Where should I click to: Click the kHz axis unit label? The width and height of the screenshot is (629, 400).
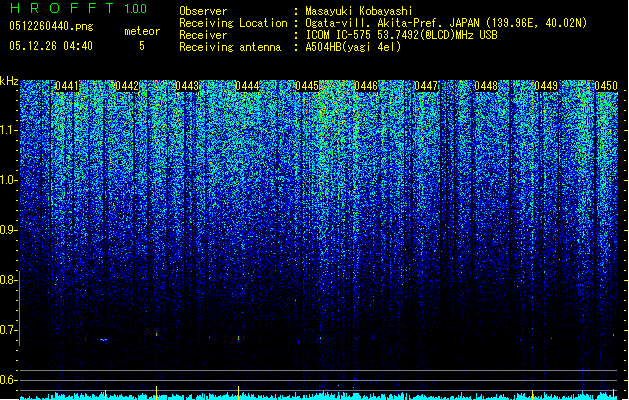pos(9,81)
